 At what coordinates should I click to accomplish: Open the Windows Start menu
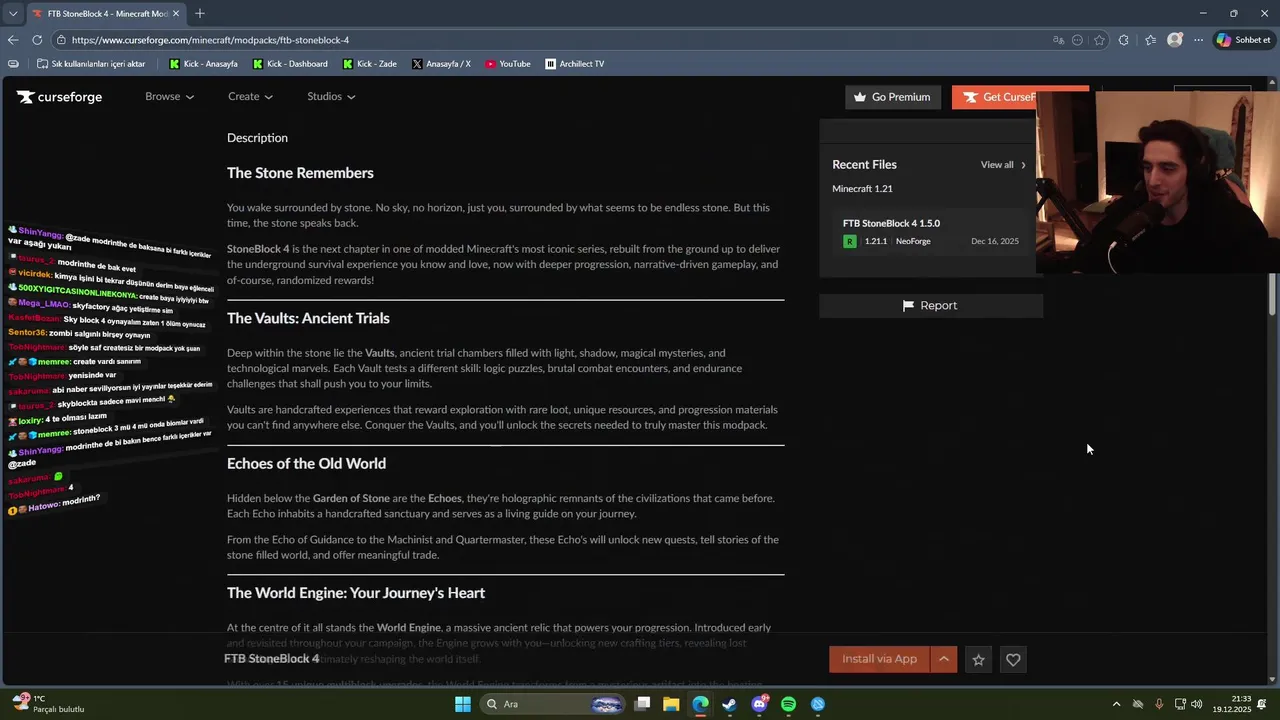point(462,704)
